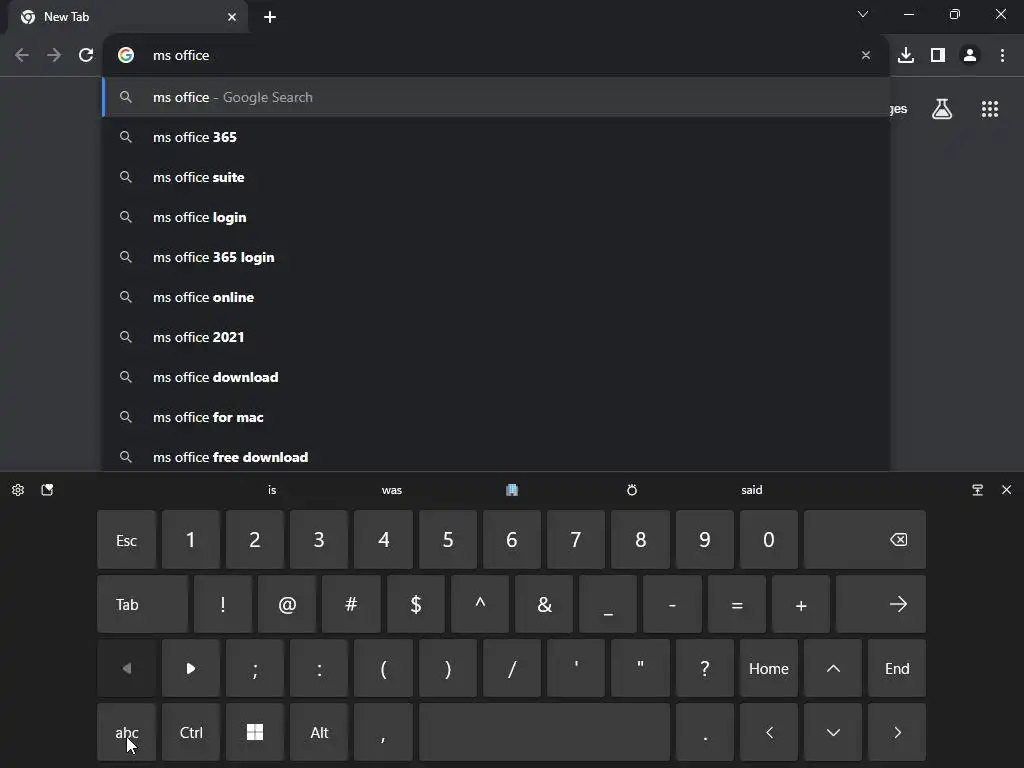Reload the page with the refresh icon
1024x768 pixels.
[86, 56]
